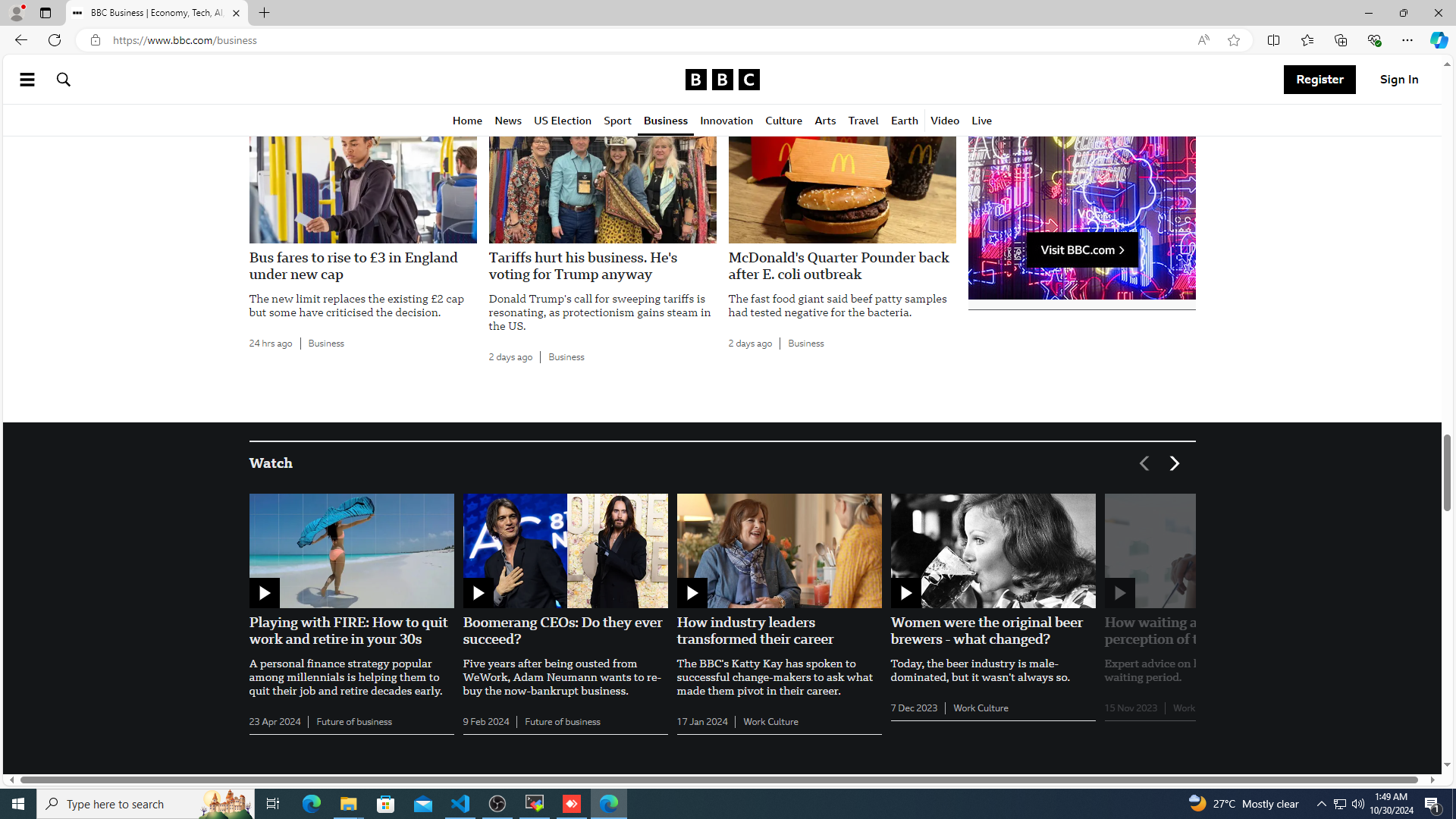Open Microsoft Store from taskbar
This screenshot has width=1456, height=819.
[x=386, y=803]
